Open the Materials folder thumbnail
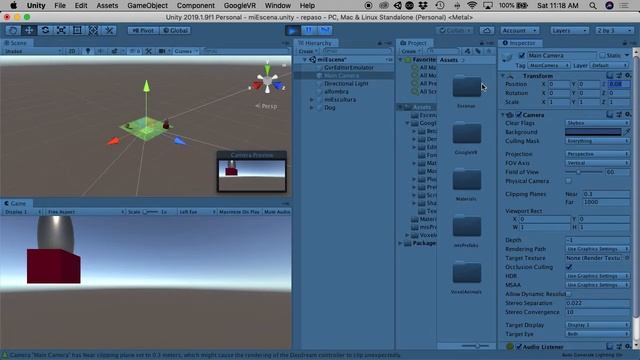The height and width of the screenshot is (360, 640). 467,179
